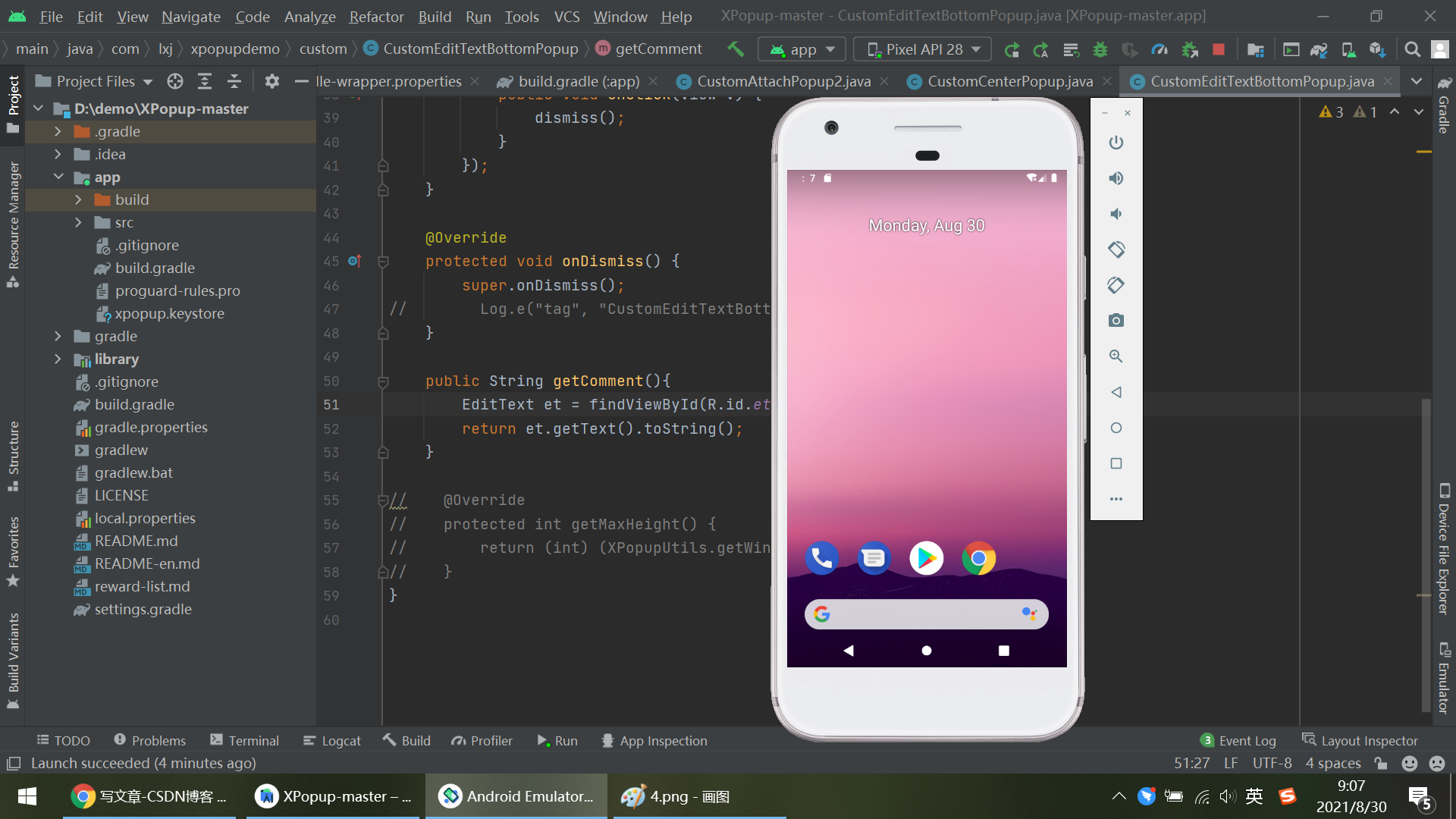The width and height of the screenshot is (1456, 819).
Task: Open the app run configuration dropdown
Action: pos(802,49)
